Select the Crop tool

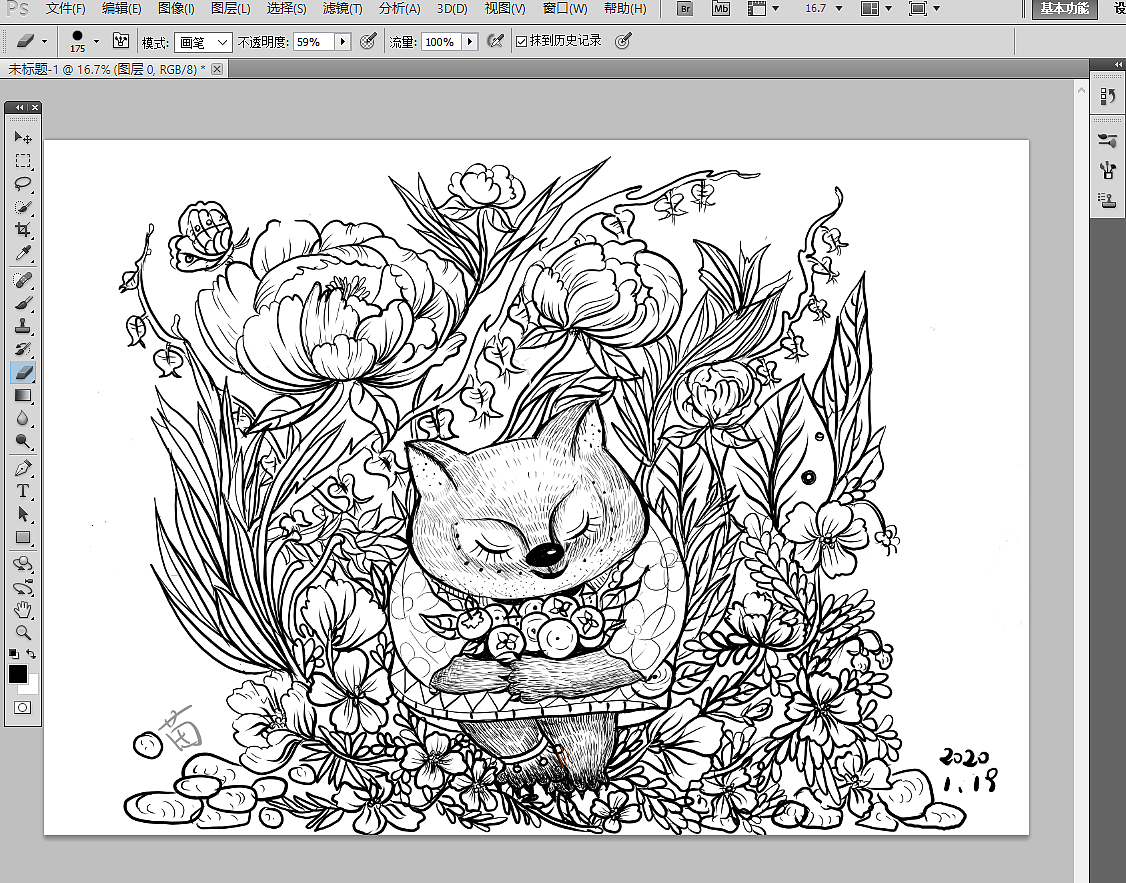[23, 230]
